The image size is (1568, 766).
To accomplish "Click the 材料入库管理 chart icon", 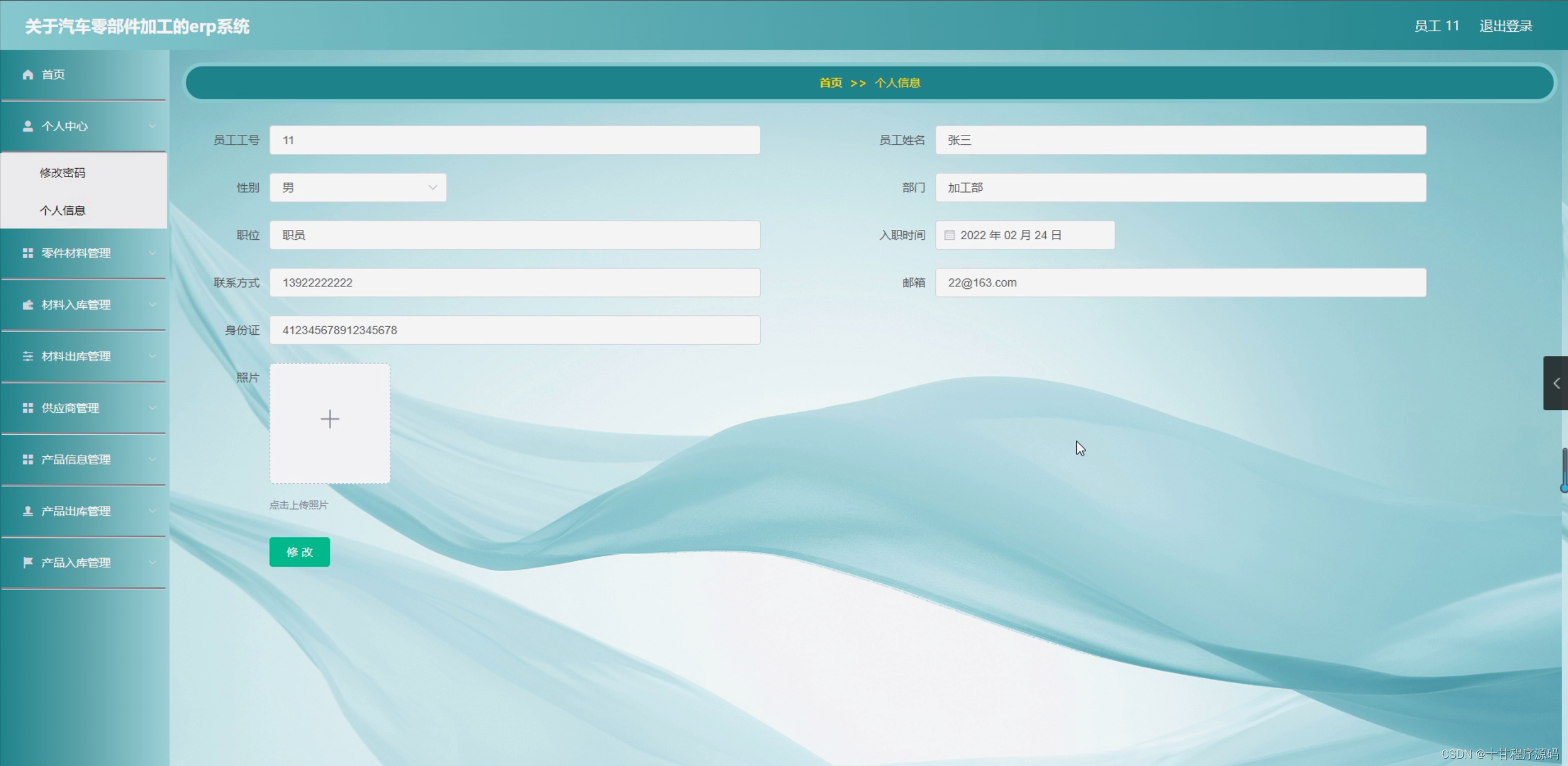I will point(27,304).
